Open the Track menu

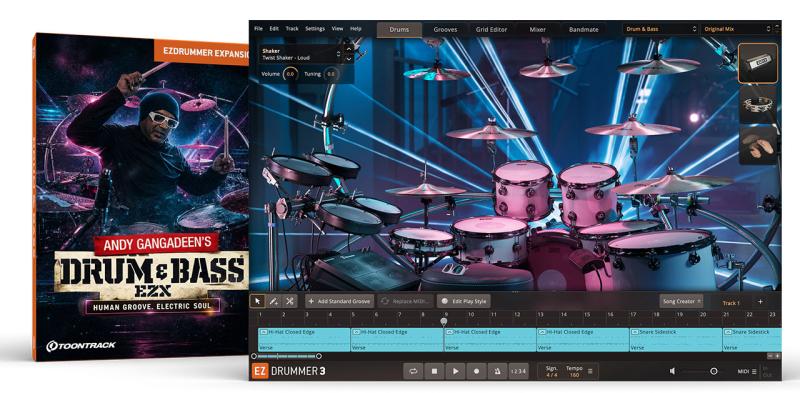[292, 29]
